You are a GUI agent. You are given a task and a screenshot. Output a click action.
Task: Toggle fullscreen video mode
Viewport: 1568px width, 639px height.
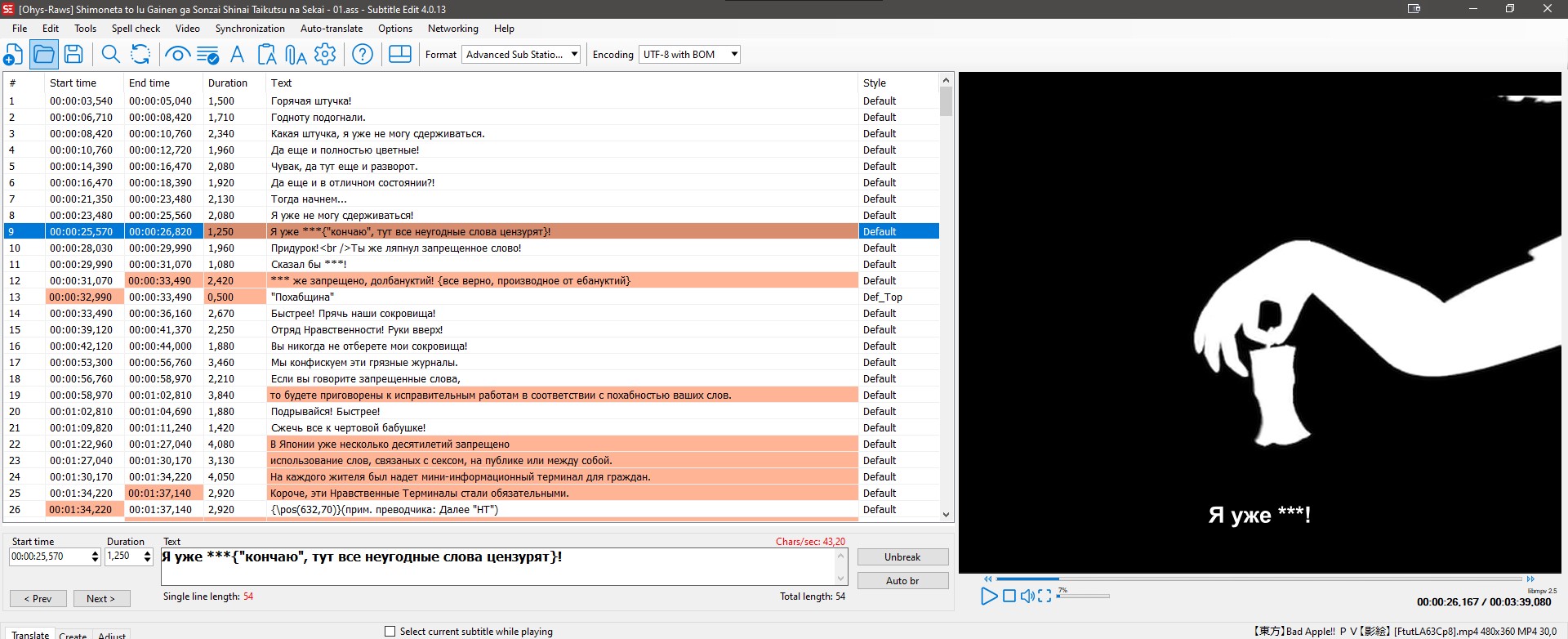point(1045,596)
